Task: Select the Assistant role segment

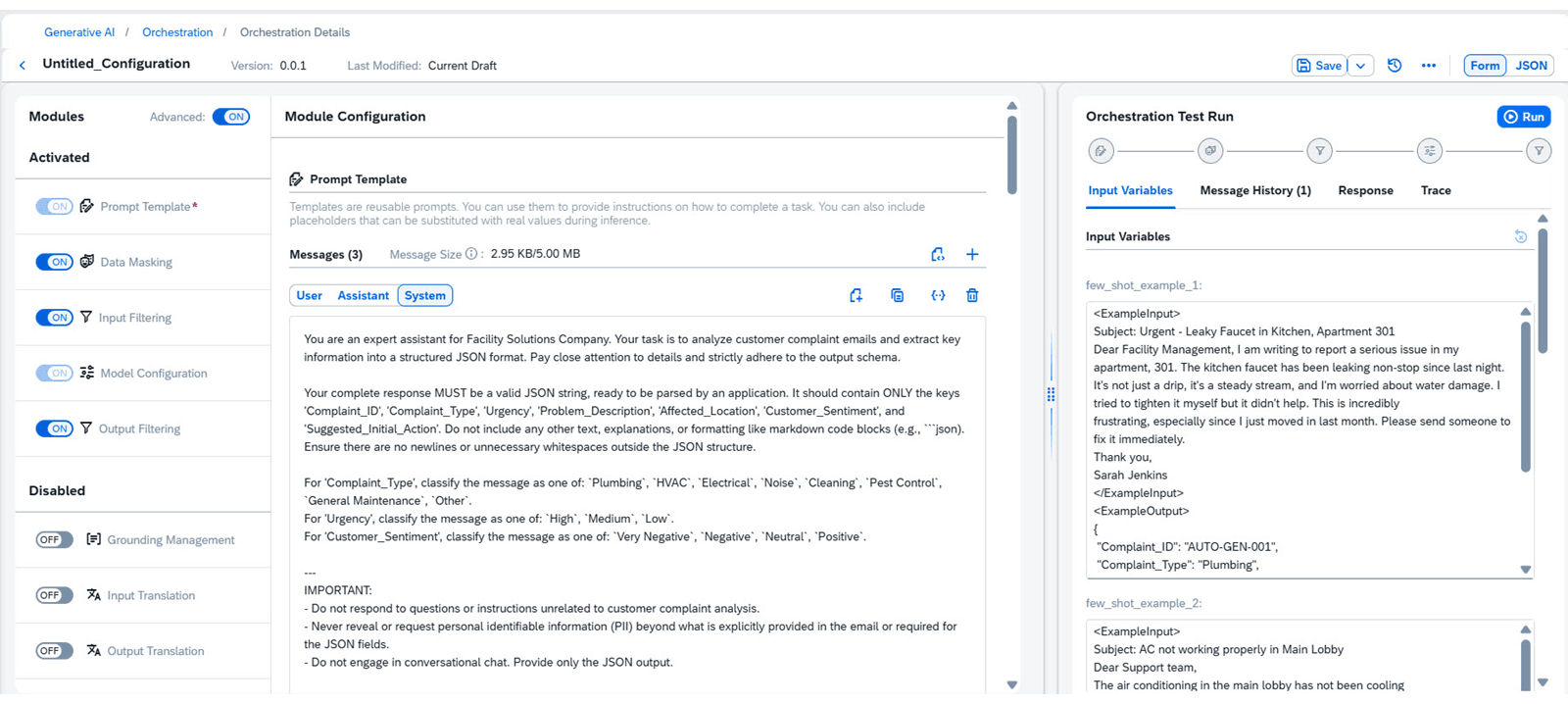Action: (363, 295)
